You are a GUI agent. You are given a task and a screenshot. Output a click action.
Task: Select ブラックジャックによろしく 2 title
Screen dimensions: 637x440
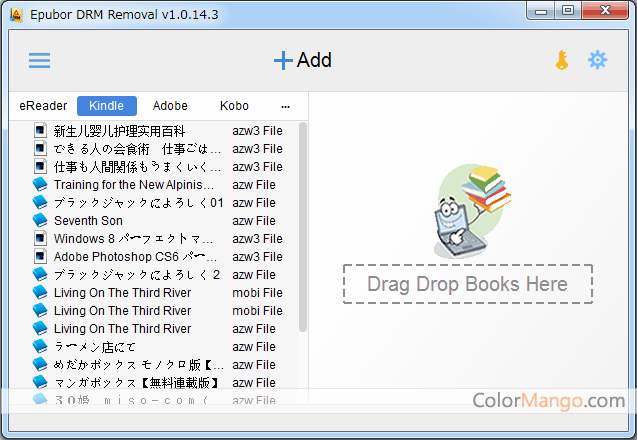coord(137,275)
